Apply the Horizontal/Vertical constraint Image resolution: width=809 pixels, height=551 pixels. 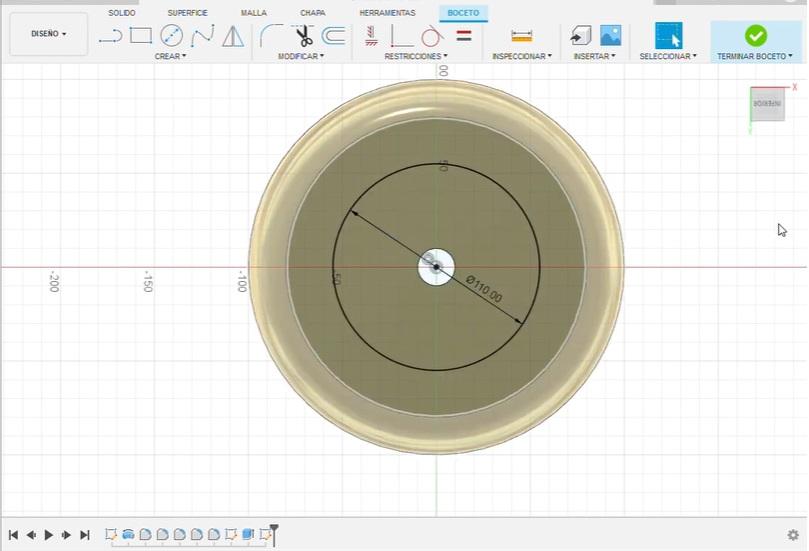pos(371,36)
